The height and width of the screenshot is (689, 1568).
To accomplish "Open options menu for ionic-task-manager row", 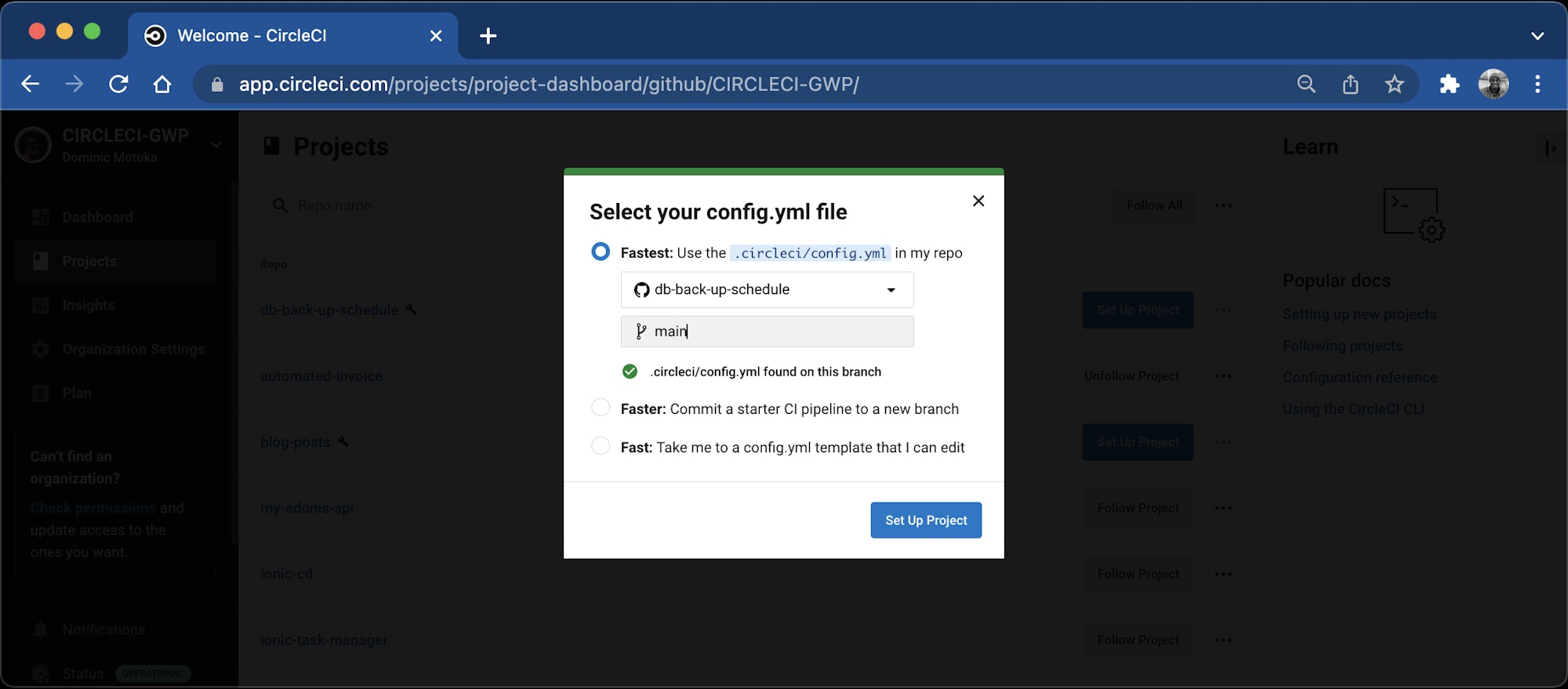I will pyautogui.click(x=1223, y=640).
